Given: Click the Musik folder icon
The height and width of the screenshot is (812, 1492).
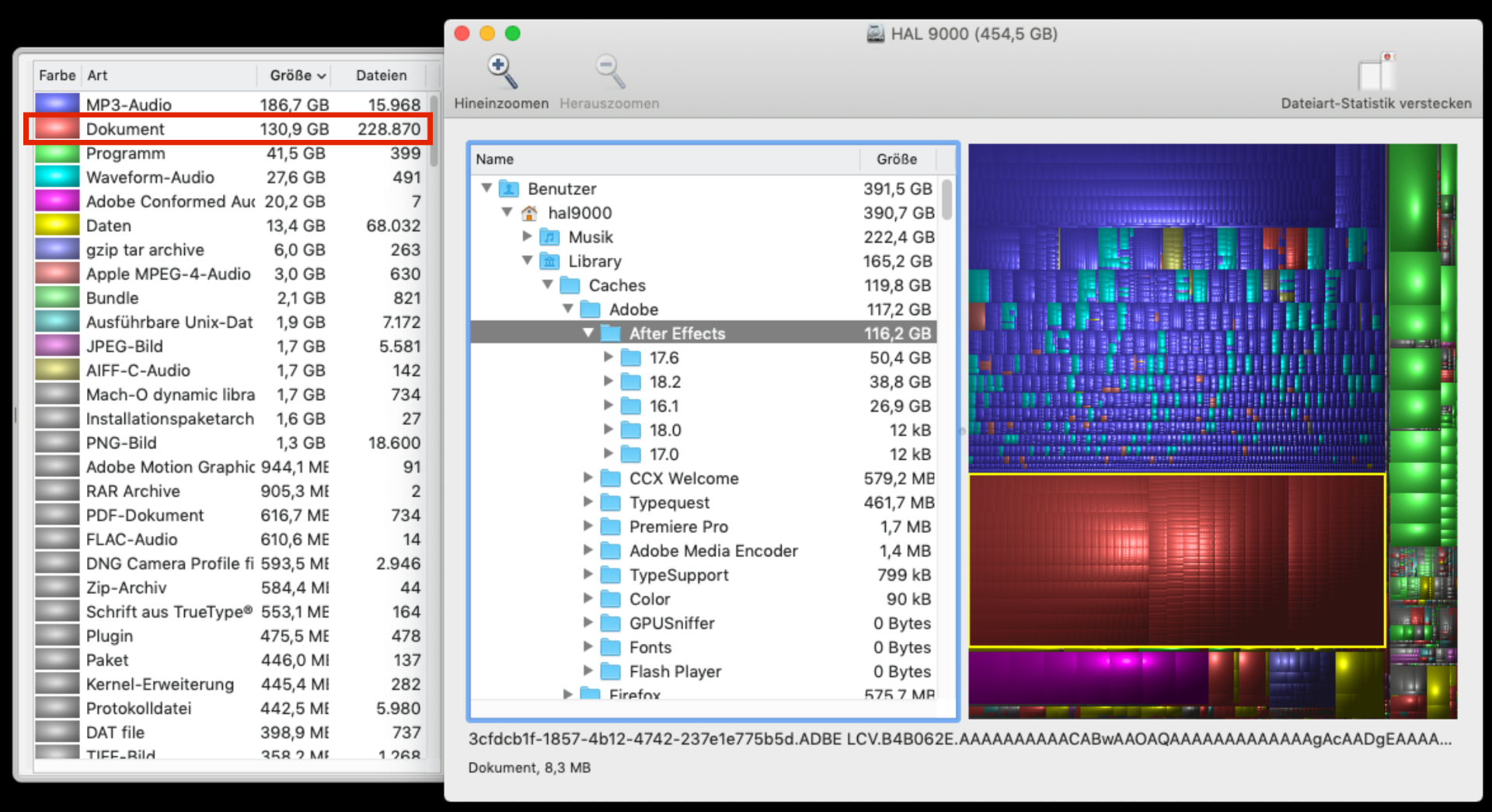Looking at the screenshot, I should pyautogui.click(x=549, y=237).
